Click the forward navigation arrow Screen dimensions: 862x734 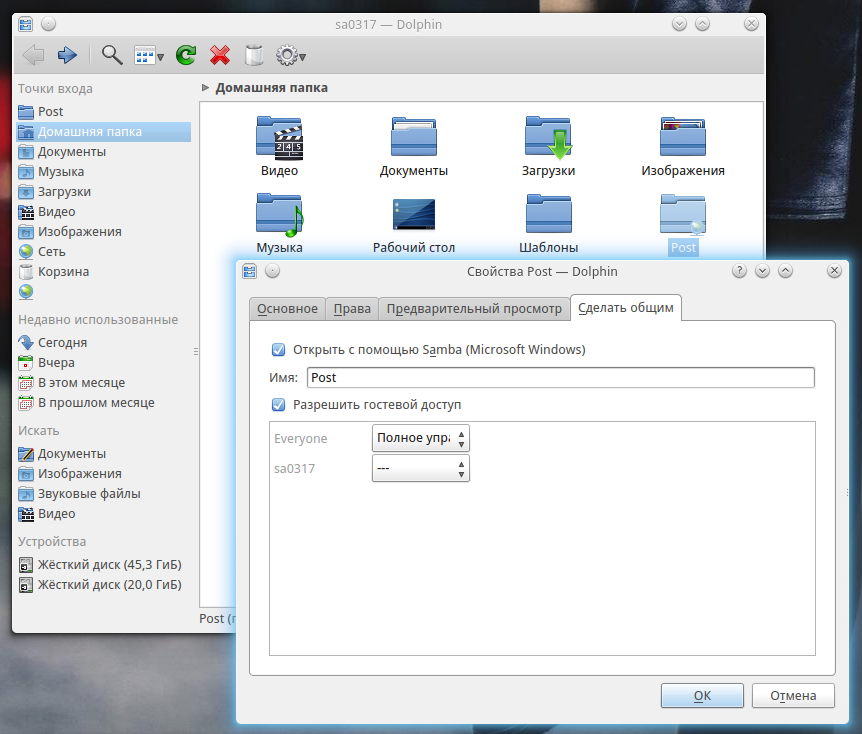coord(67,56)
